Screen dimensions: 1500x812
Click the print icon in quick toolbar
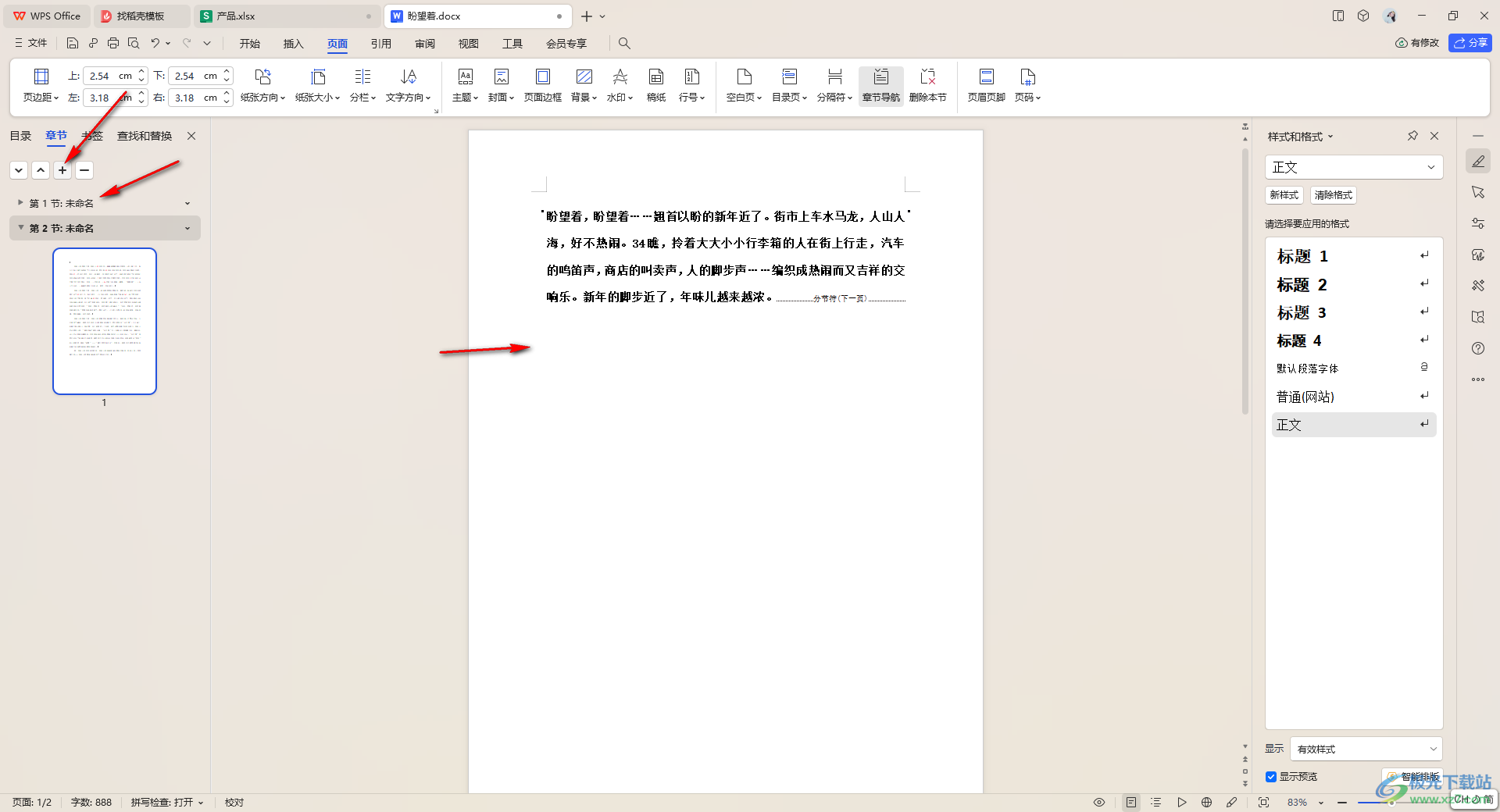113,43
